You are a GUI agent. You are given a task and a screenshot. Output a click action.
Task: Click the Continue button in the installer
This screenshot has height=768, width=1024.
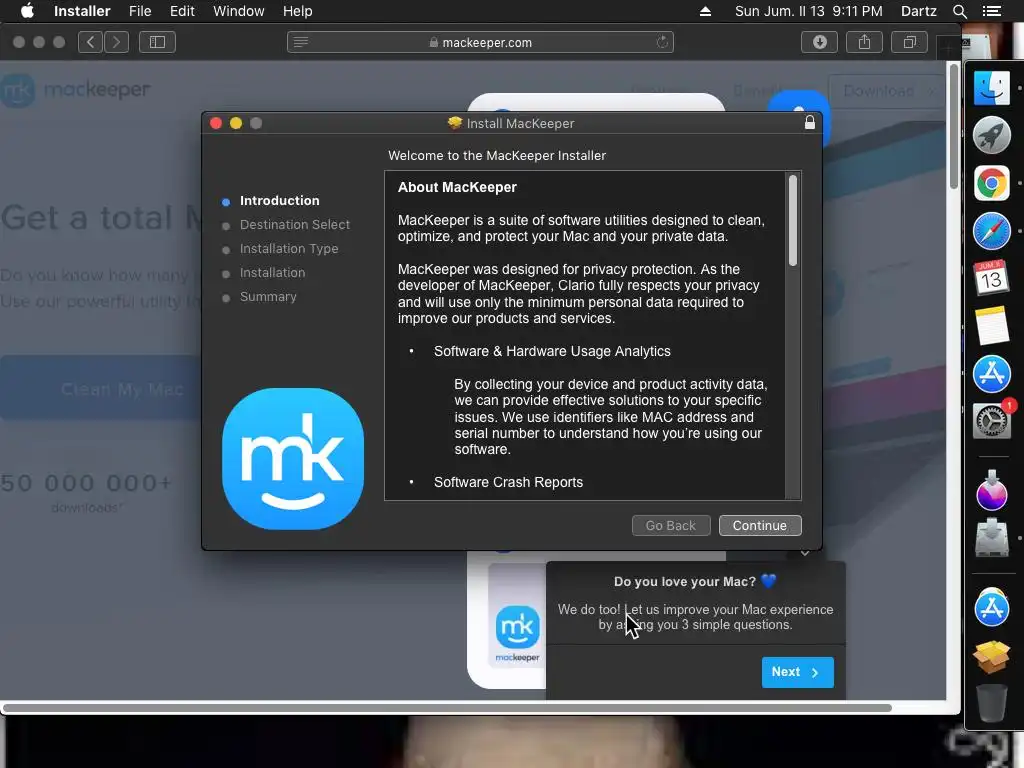(x=760, y=525)
